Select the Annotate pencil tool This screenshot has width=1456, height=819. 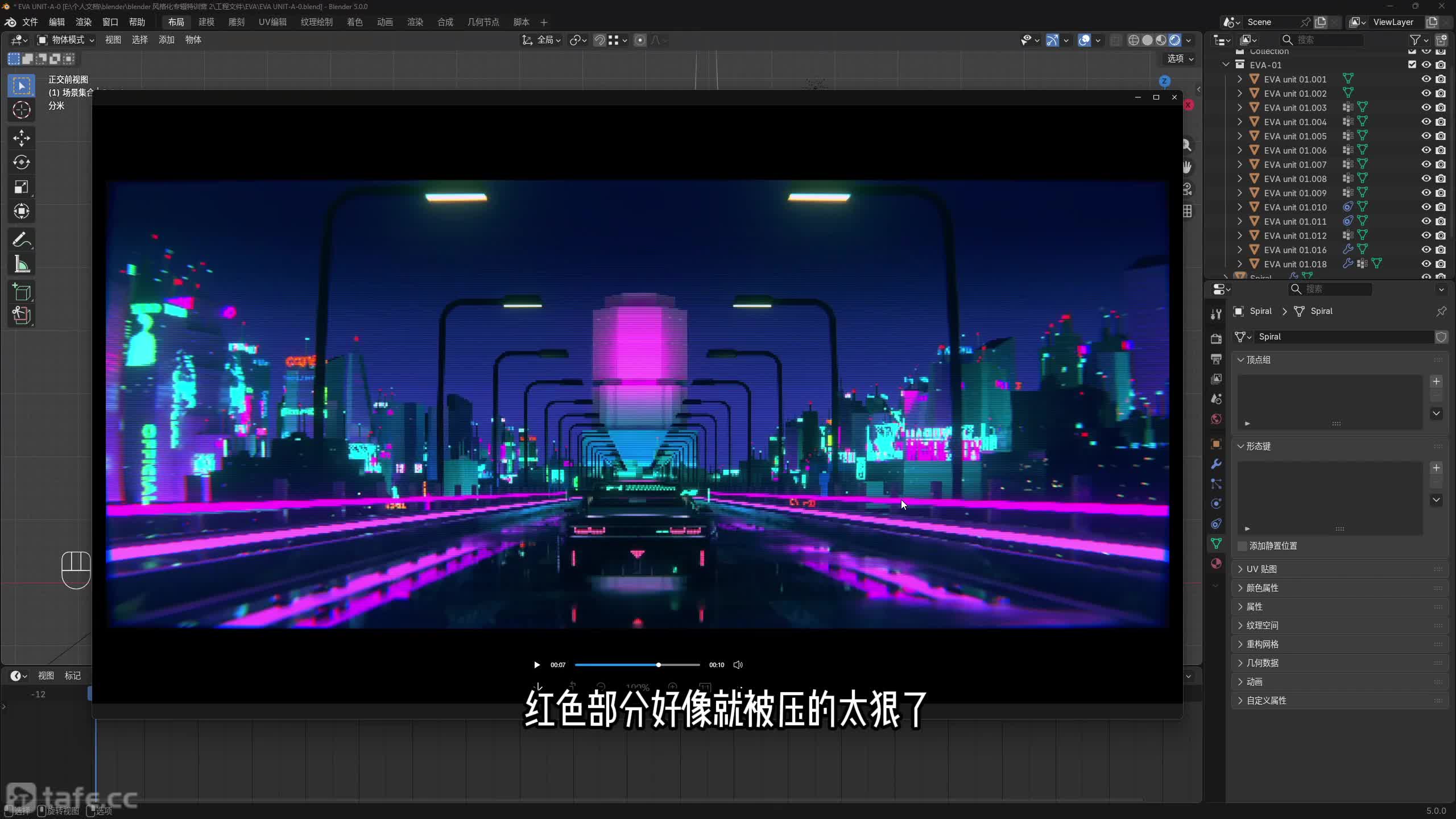click(x=22, y=239)
